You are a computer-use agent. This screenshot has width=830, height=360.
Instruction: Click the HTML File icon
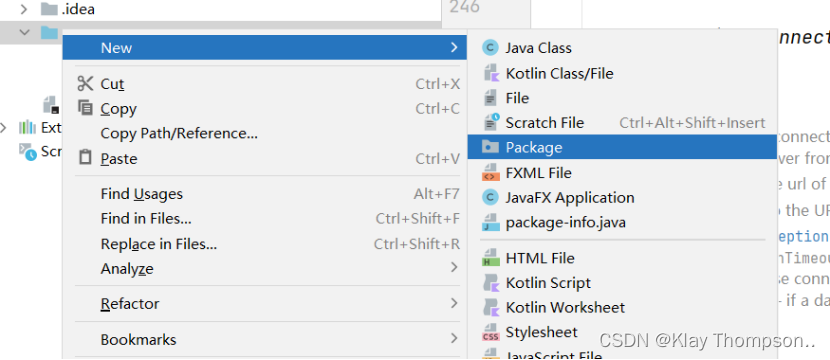490,258
